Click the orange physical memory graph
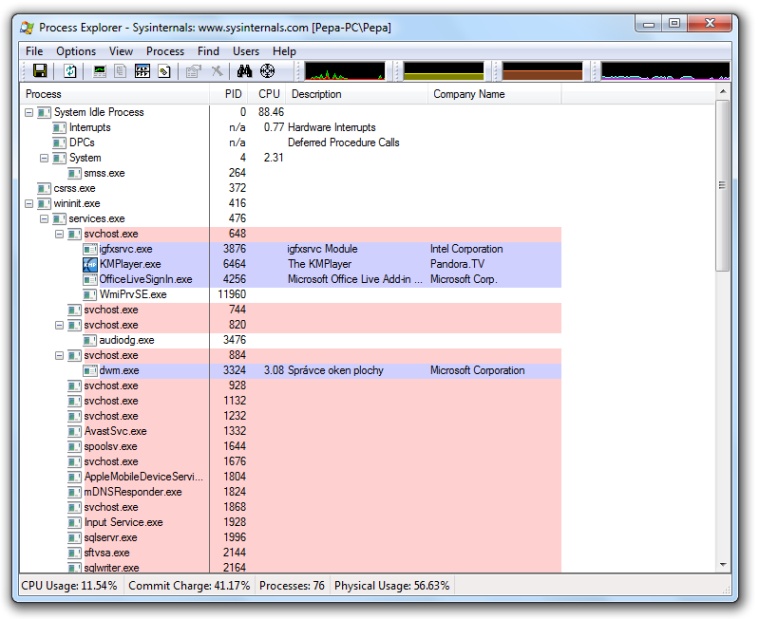The image size is (760, 619). (x=542, y=71)
